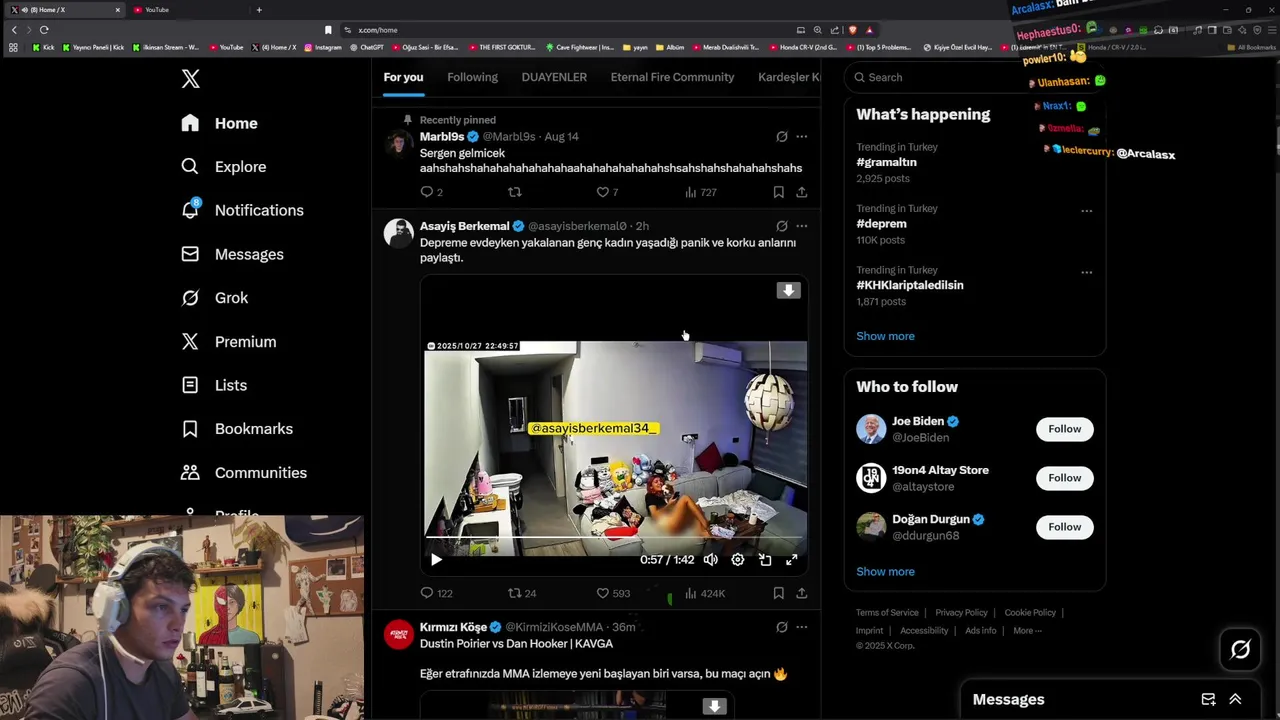This screenshot has width=1280, height=720.
Task: Go to Home in sidebar
Action: (220, 123)
